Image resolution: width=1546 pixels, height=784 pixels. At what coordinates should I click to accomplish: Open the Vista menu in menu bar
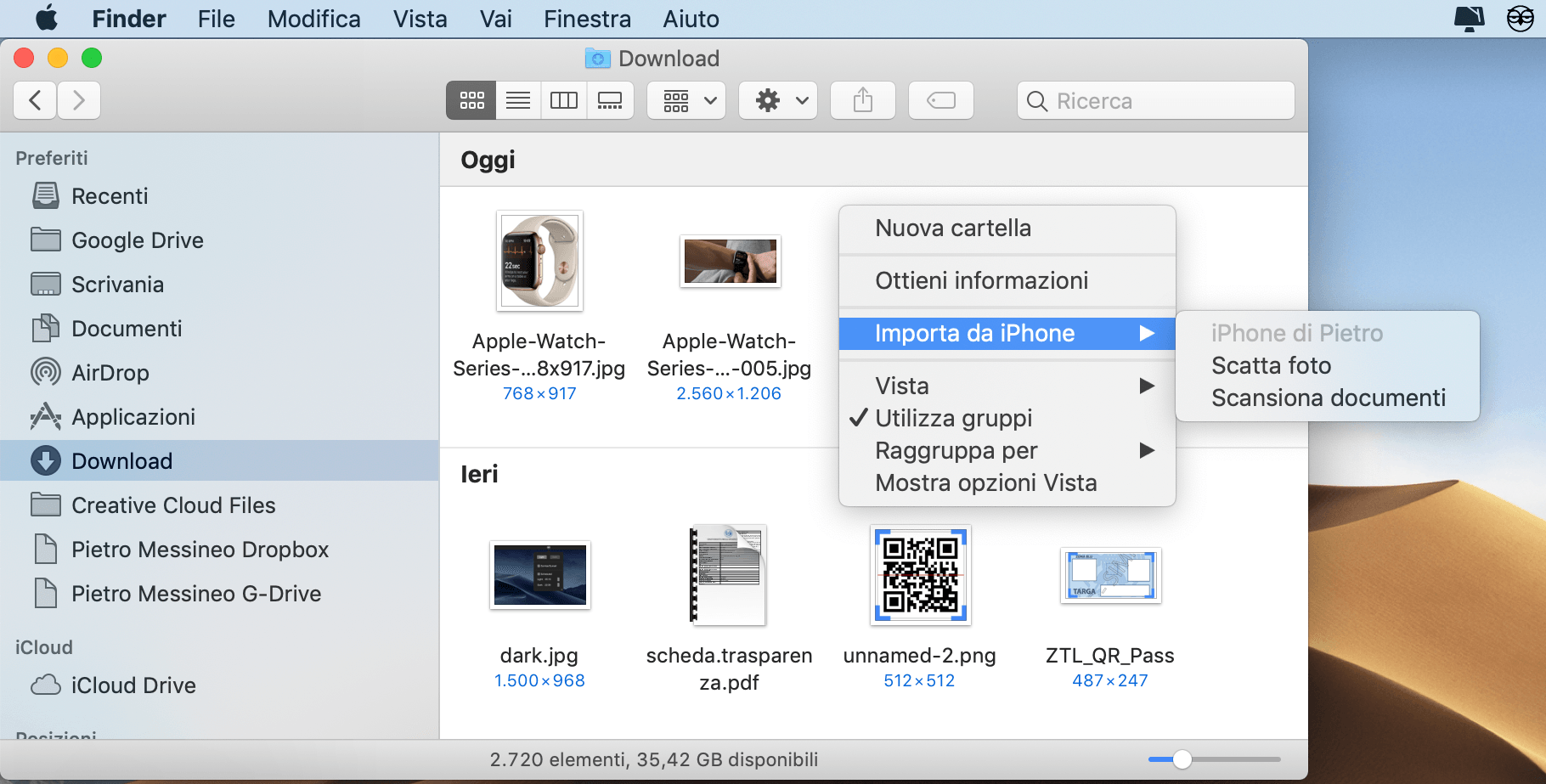click(x=420, y=19)
